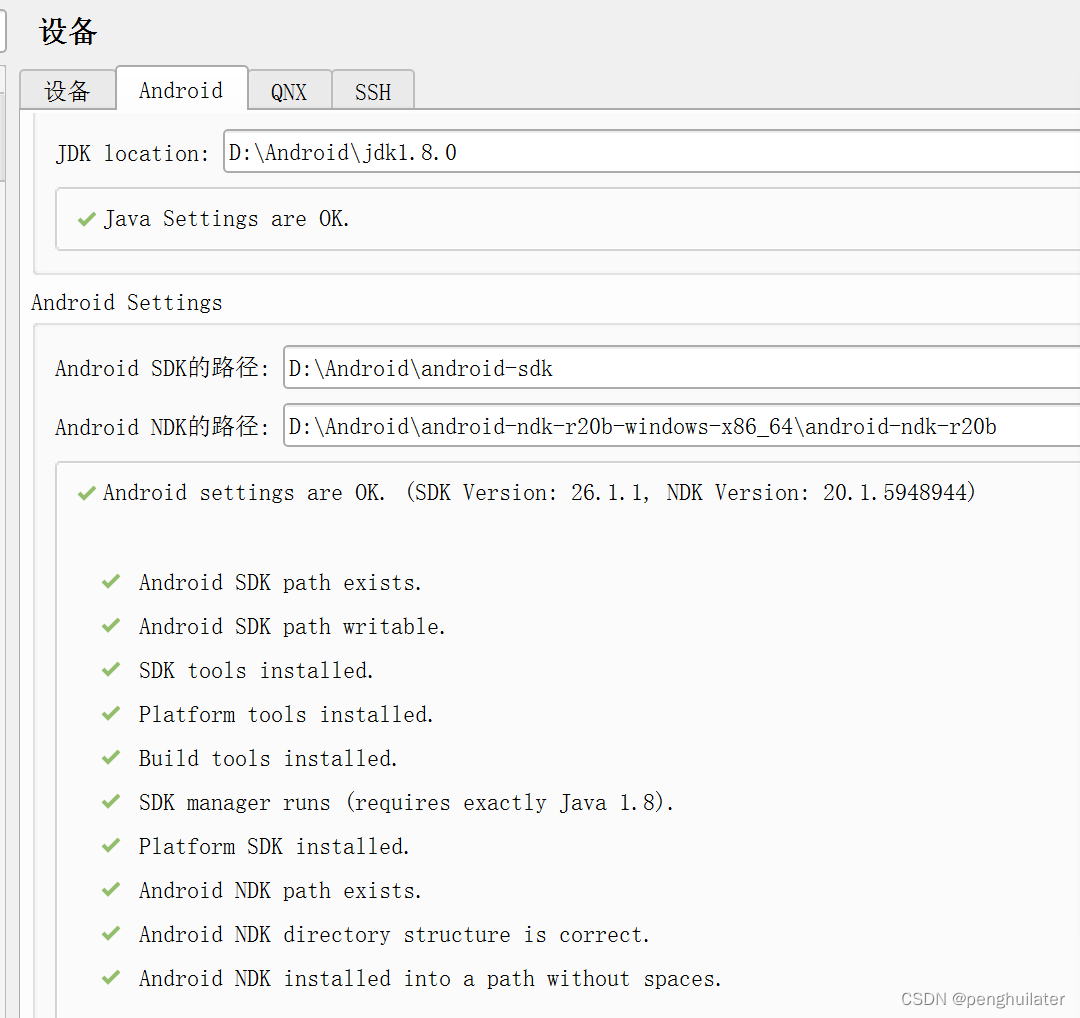Click the NDK path without spaces checkmark
The width and height of the screenshot is (1080, 1018).
pyautogui.click(x=111, y=977)
